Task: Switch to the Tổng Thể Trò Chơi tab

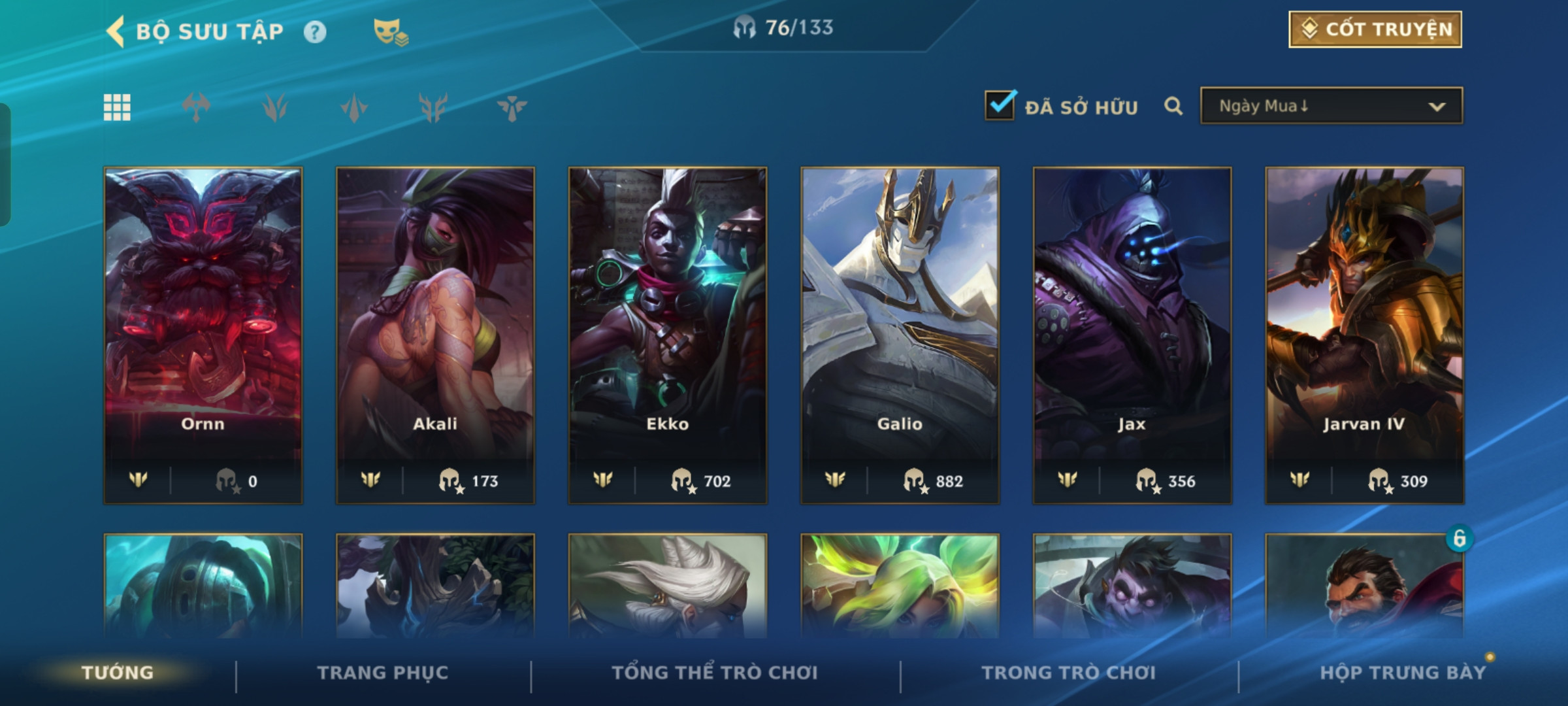Action: pyautogui.click(x=715, y=673)
